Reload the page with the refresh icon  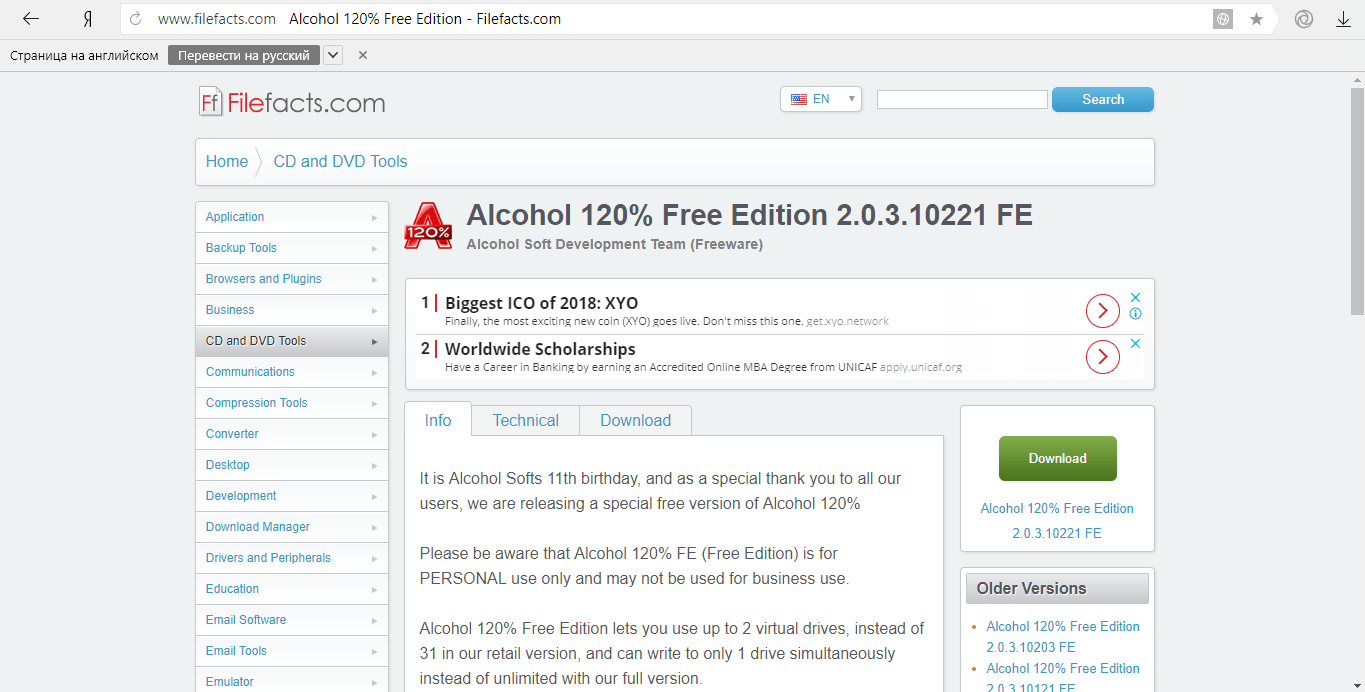[x=136, y=19]
